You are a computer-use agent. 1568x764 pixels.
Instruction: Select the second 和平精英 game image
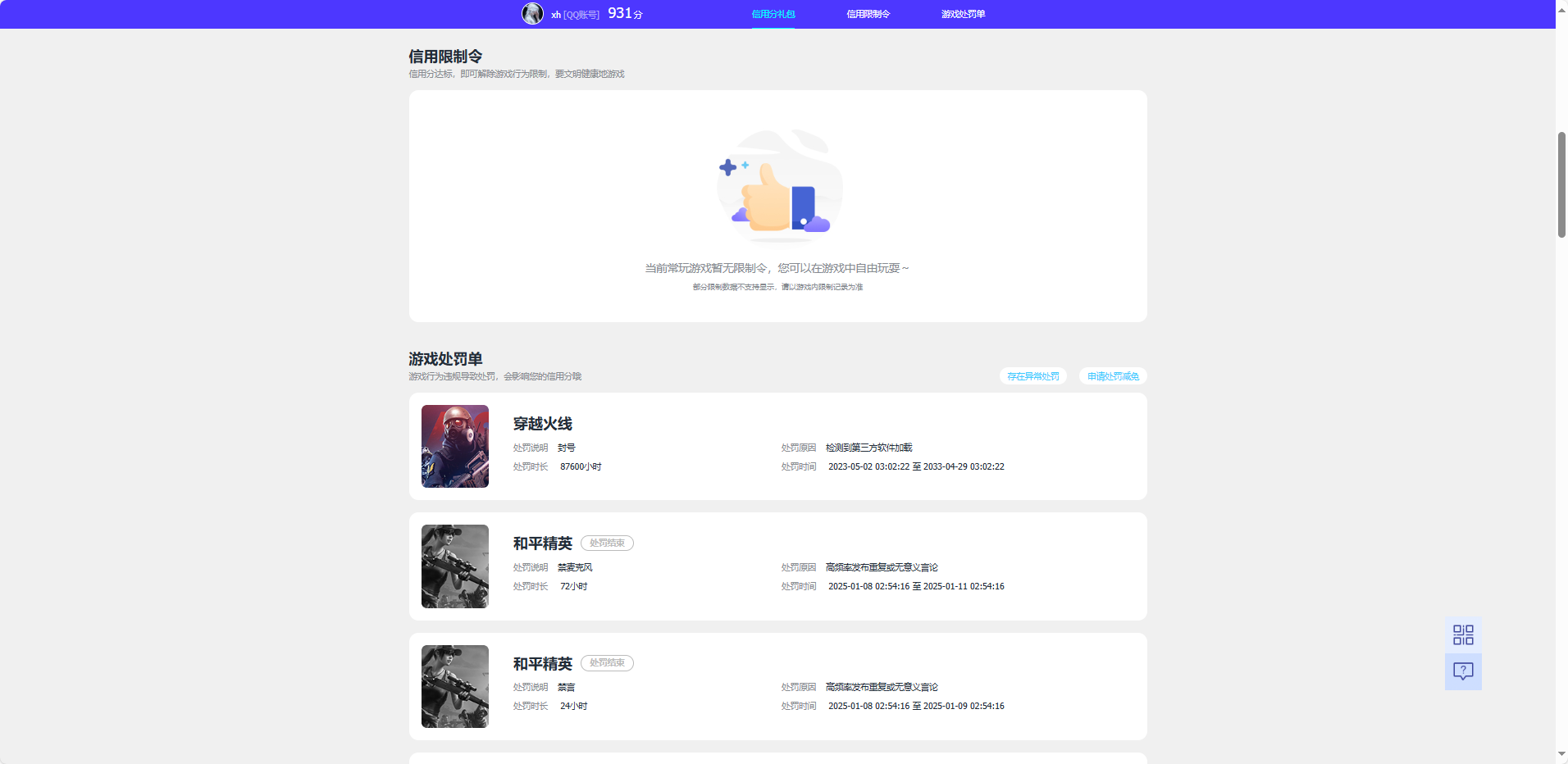coord(454,686)
